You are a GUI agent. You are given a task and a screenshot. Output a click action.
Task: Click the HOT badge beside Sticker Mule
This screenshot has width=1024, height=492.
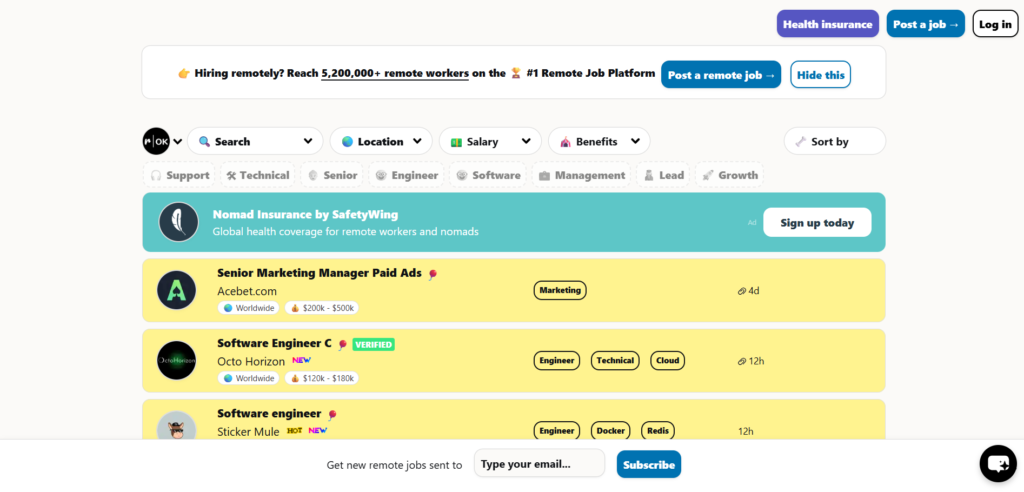point(295,431)
